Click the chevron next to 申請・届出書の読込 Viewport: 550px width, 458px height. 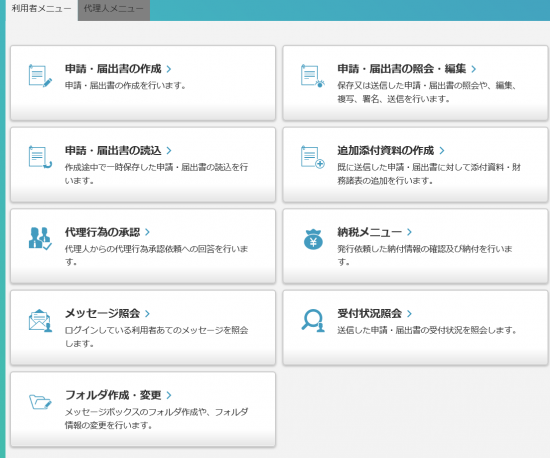click(169, 150)
